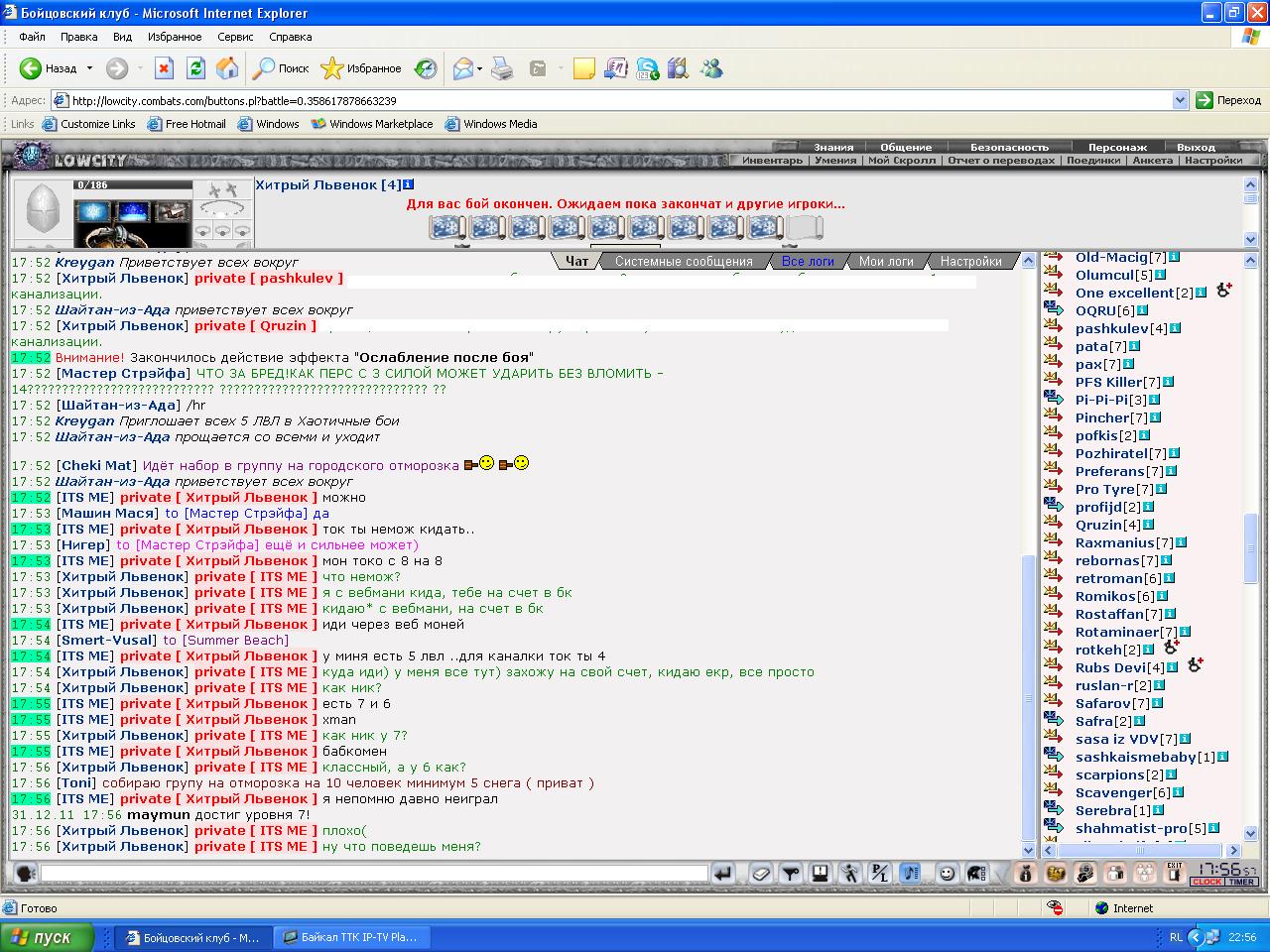Click the chat message input field
Viewport: 1270px width, 952px height.
coord(374,874)
